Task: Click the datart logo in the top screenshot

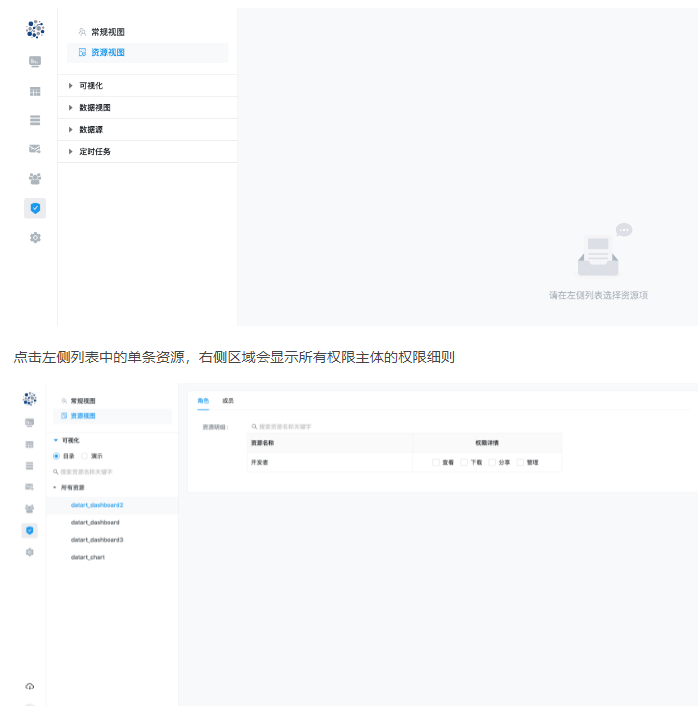Action: [35, 30]
